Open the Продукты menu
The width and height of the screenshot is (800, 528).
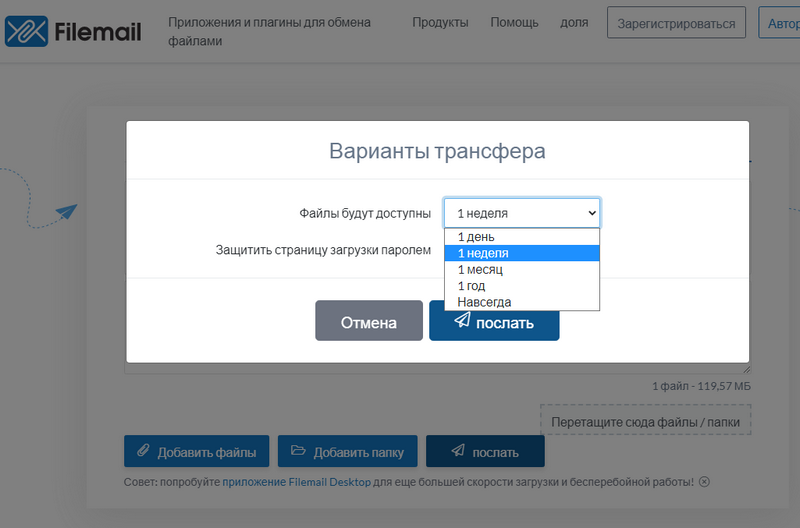tap(440, 22)
